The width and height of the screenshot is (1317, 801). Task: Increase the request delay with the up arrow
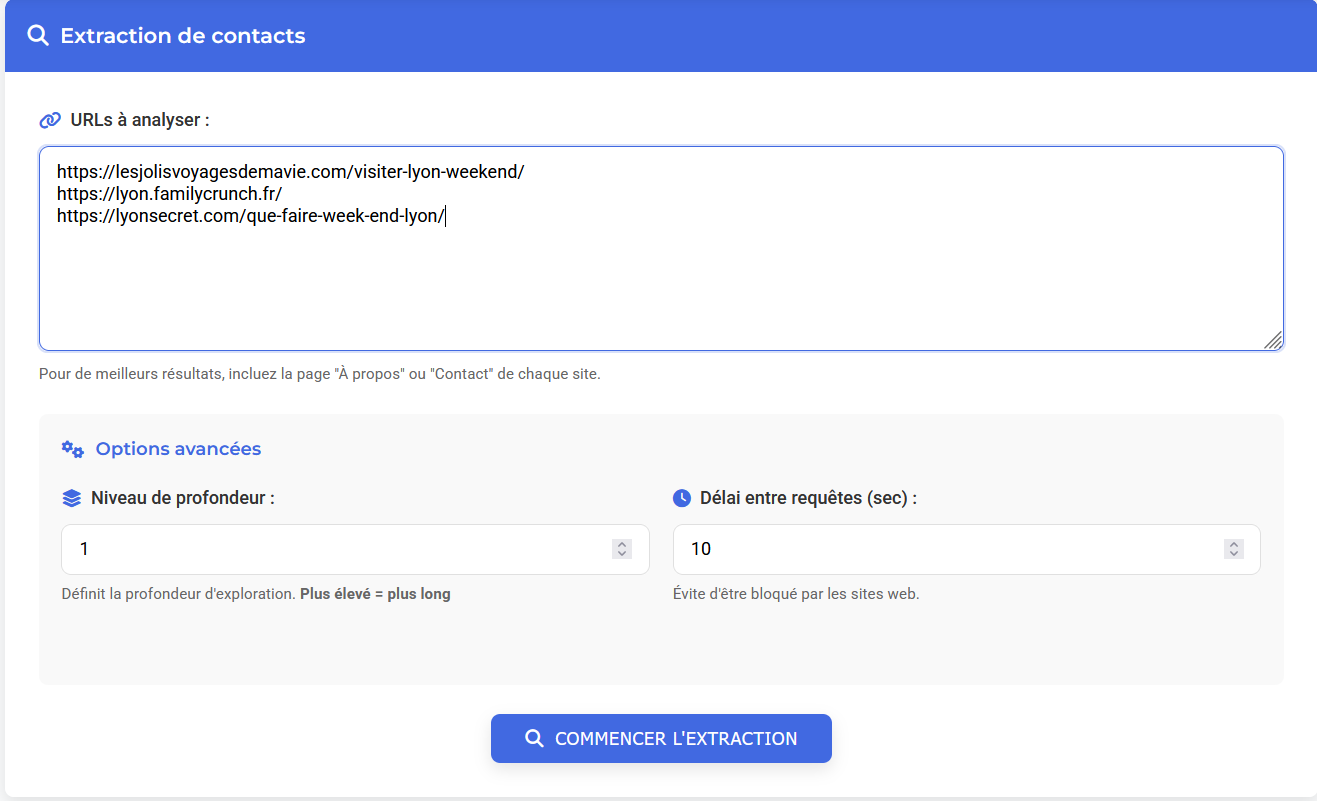(1233, 544)
